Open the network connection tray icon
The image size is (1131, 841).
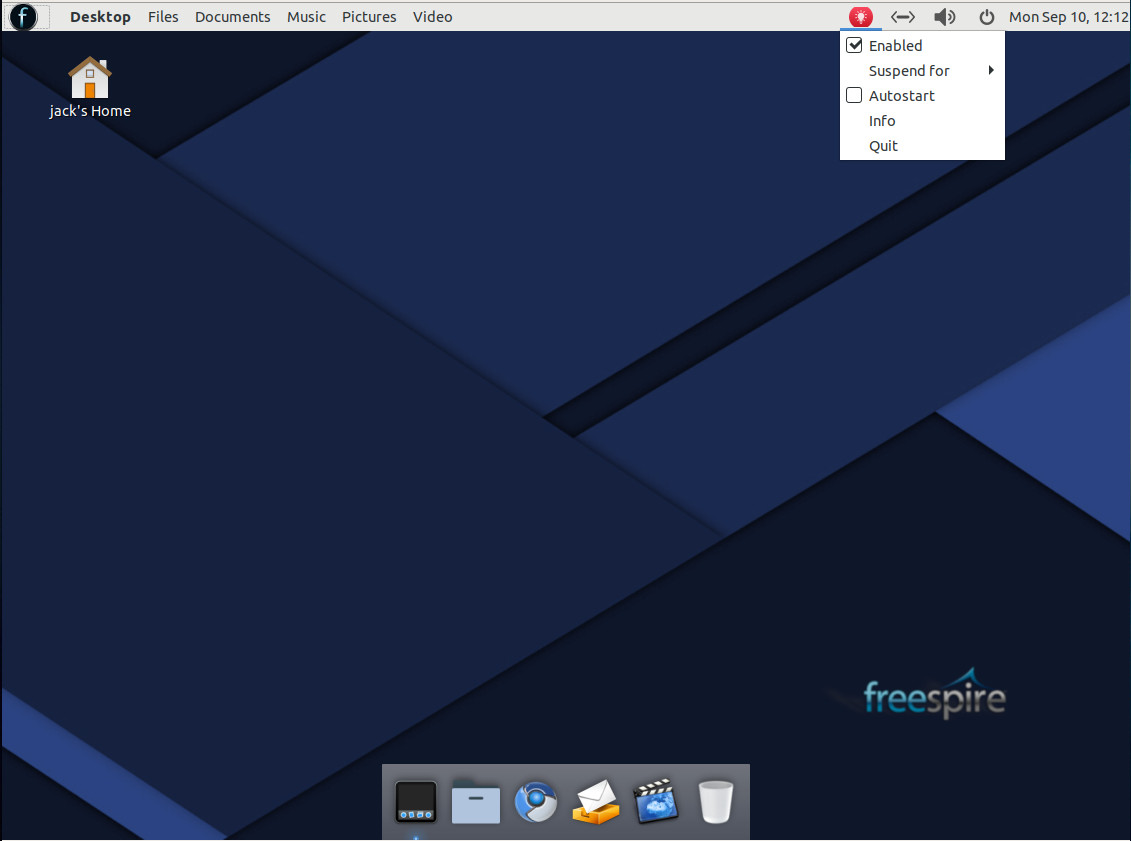[902, 17]
